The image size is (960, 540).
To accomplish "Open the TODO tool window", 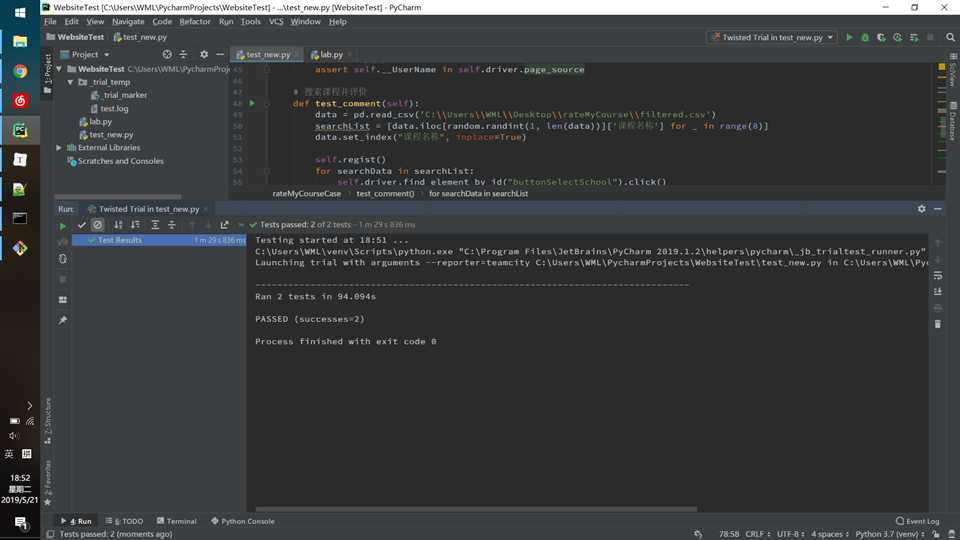I will pos(125,521).
